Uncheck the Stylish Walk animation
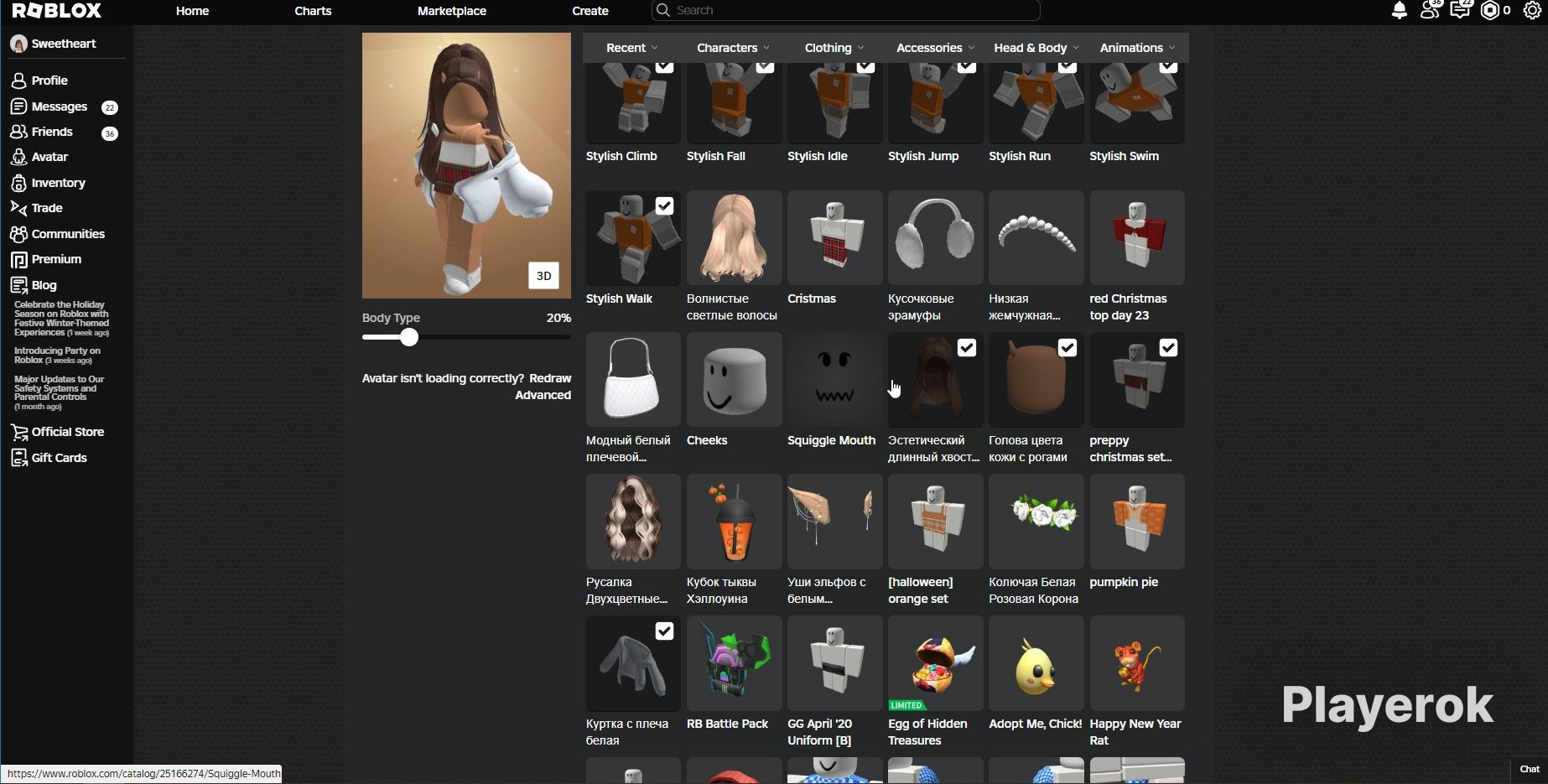This screenshot has width=1548, height=784. coord(664,206)
